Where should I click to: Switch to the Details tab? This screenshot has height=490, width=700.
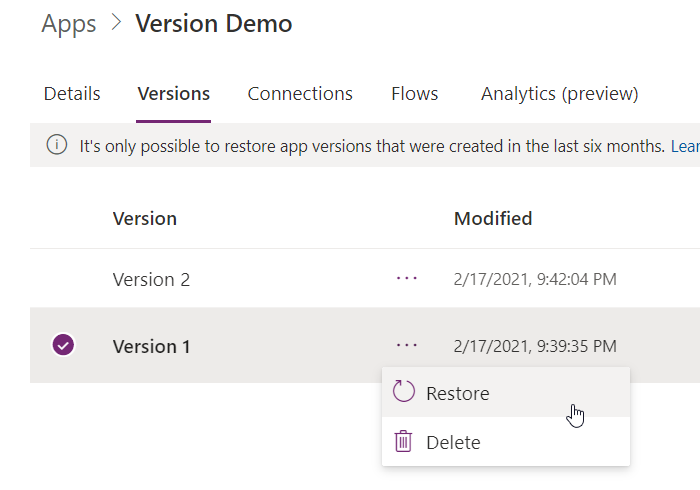coord(72,94)
